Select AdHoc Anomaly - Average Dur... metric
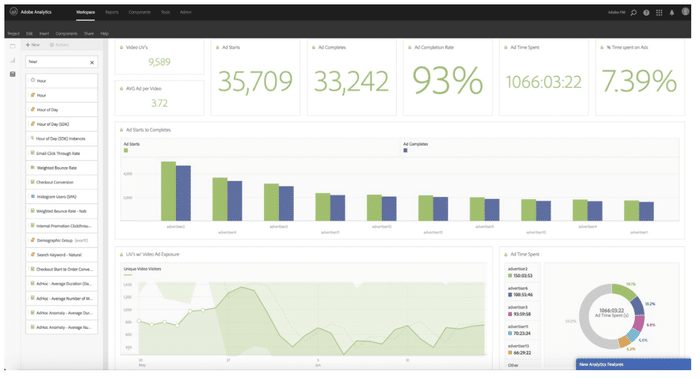This screenshot has height=379, width=700. click(x=62, y=313)
